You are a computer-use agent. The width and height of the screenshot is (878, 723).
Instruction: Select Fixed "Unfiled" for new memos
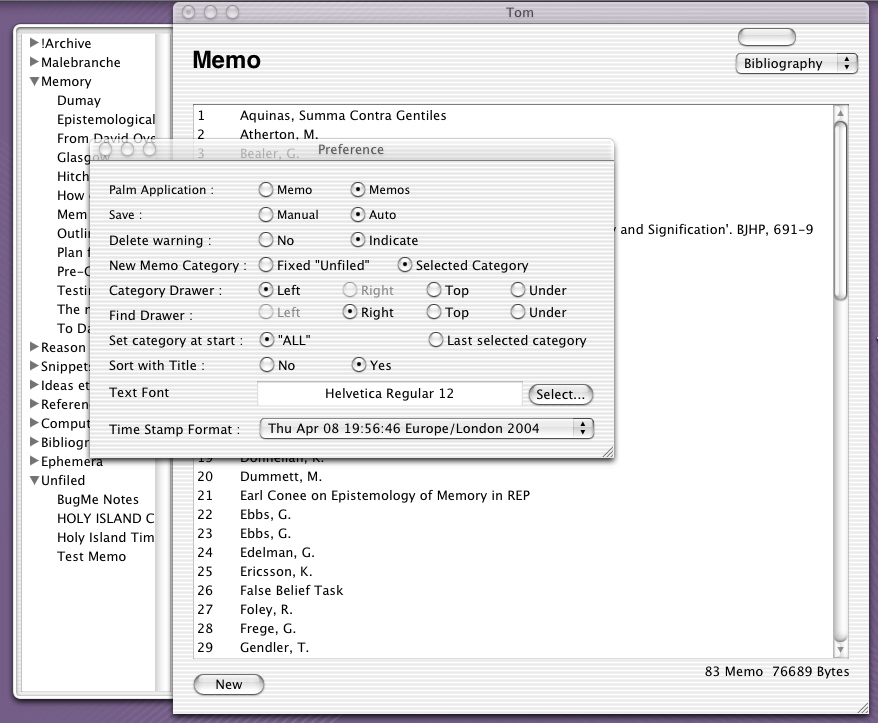(x=266, y=265)
